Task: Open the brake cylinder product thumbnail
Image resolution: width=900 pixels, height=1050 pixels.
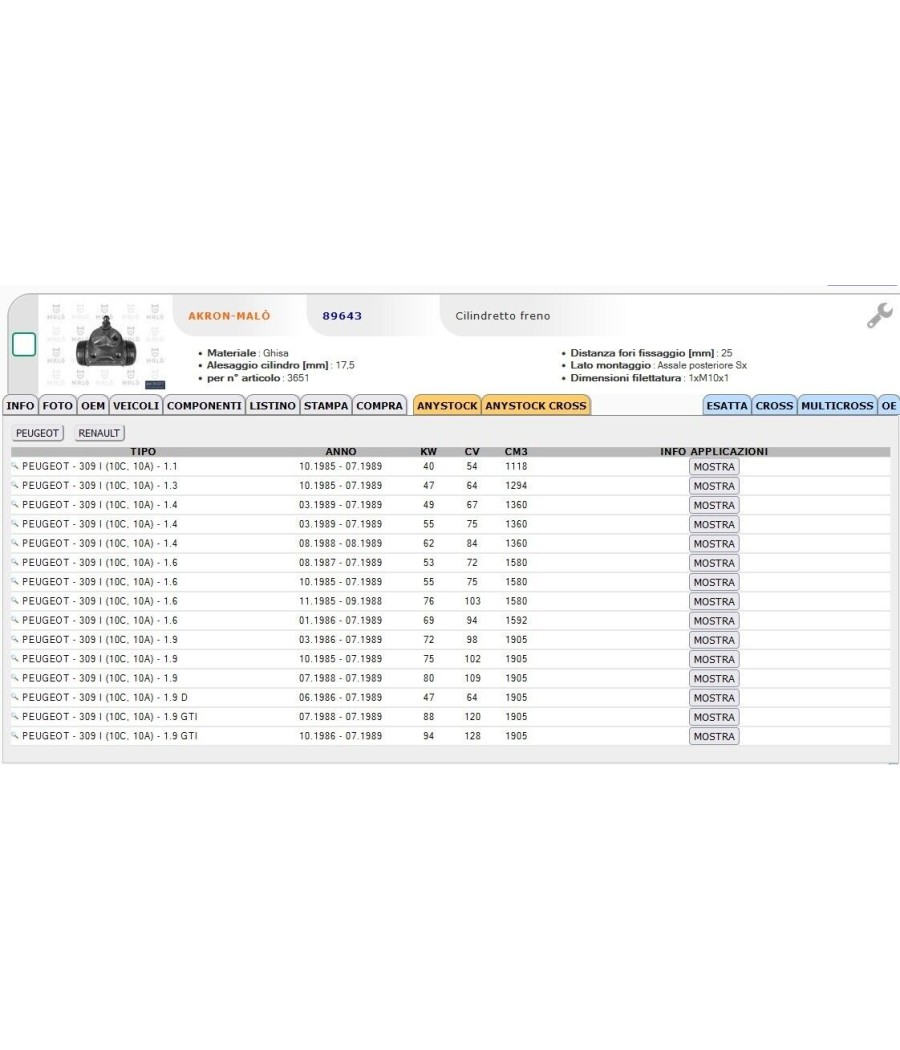Action: point(104,344)
